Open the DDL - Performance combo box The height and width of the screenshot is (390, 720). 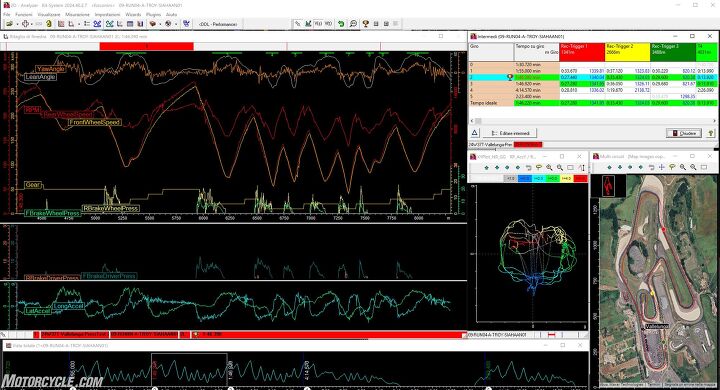coord(218,24)
